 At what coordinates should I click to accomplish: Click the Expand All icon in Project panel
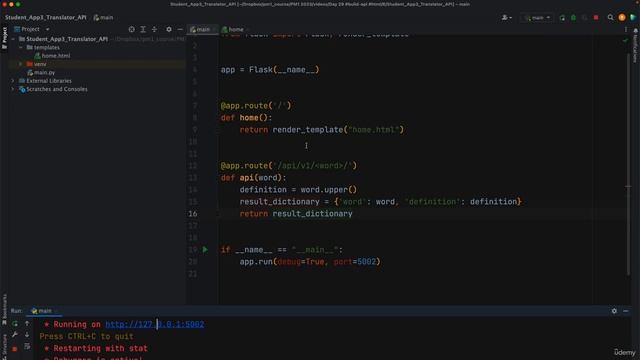[143, 29]
